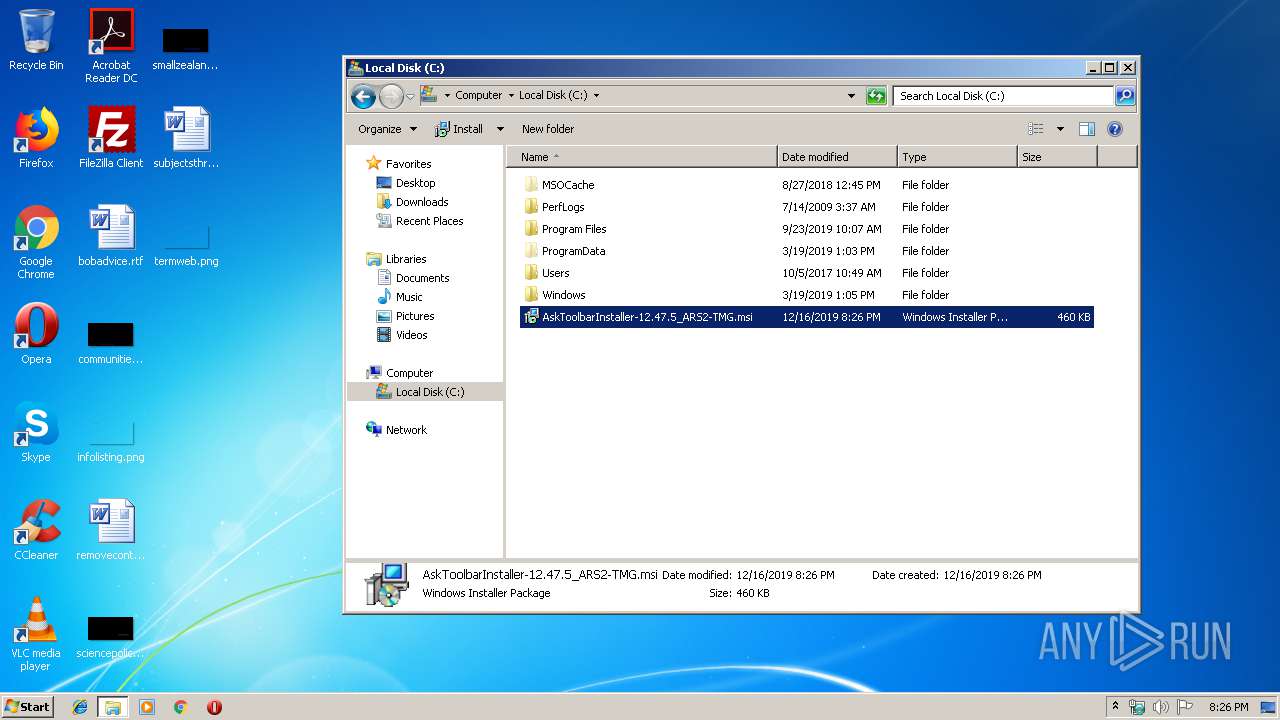Click New folder button
The image size is (1280, 720).
pyautogui.click(x=548, y=129)
